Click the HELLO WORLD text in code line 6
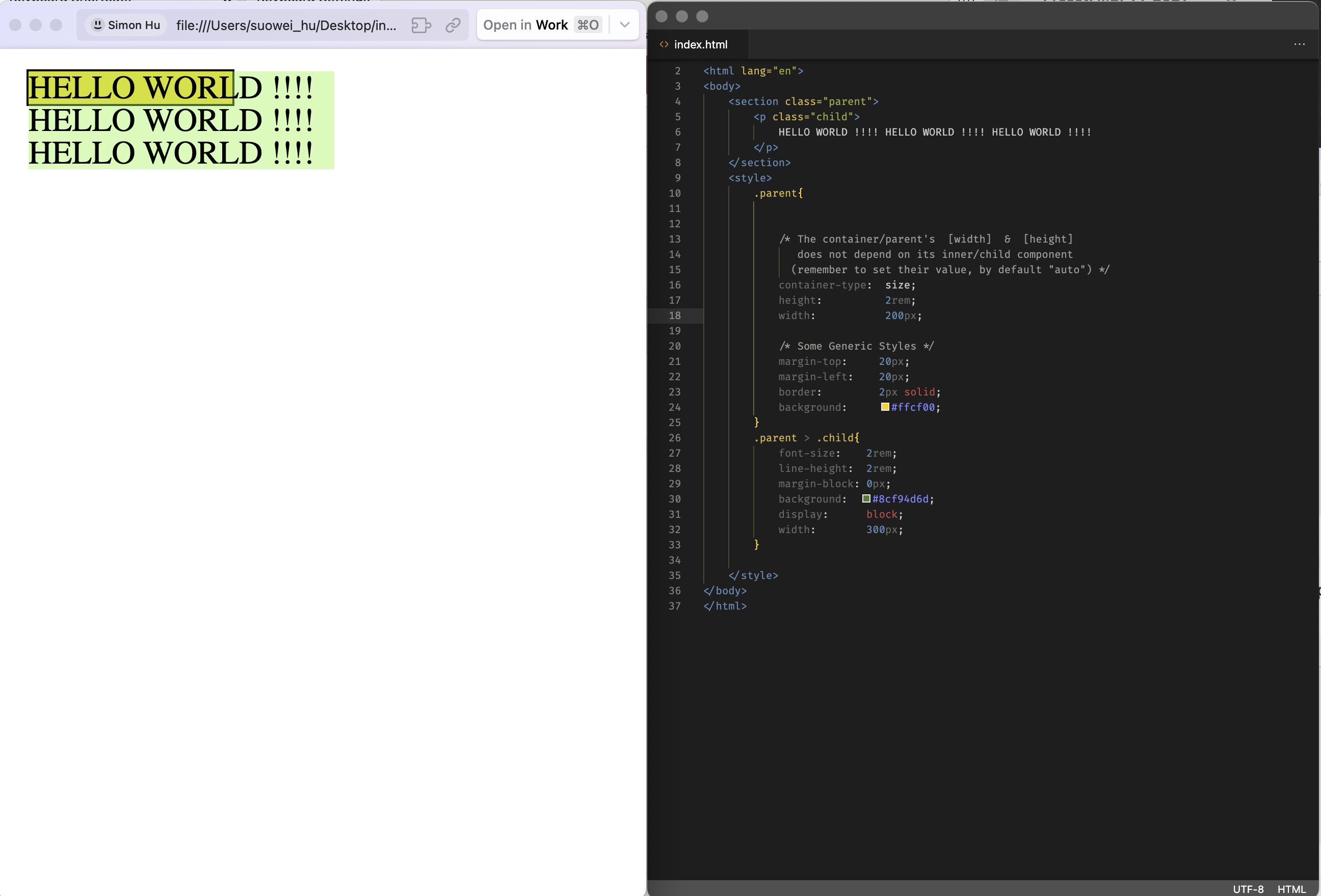Screen dimensions: 1321x896 tap(935, 132)
